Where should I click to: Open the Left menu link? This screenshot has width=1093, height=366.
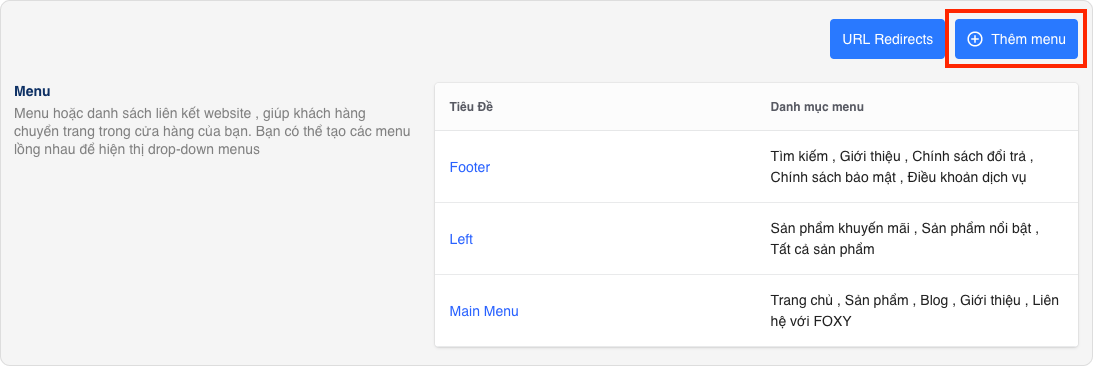coord(461,239)
